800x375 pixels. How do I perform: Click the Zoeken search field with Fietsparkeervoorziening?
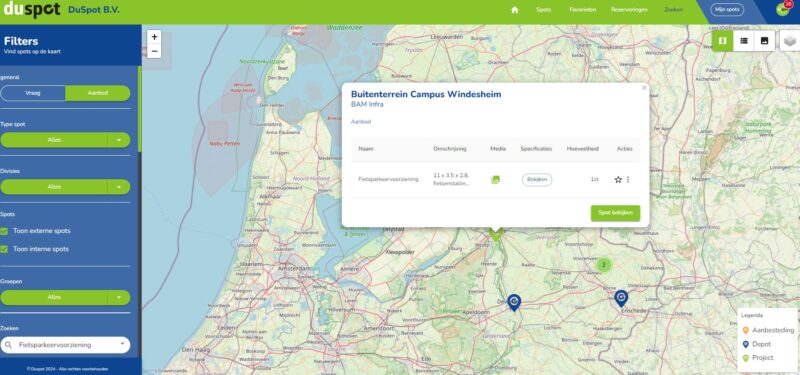(x=65, y=345)
